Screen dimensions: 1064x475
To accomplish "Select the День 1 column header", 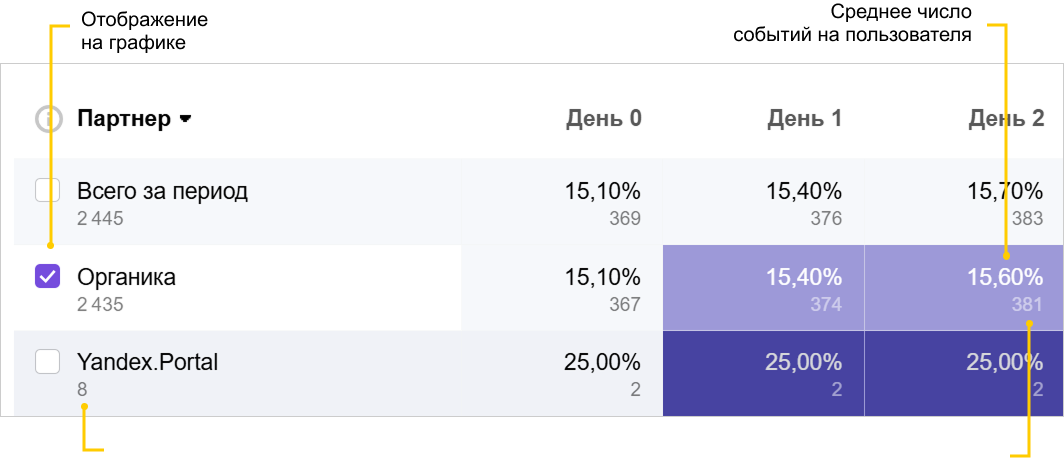I will (804, 119).
